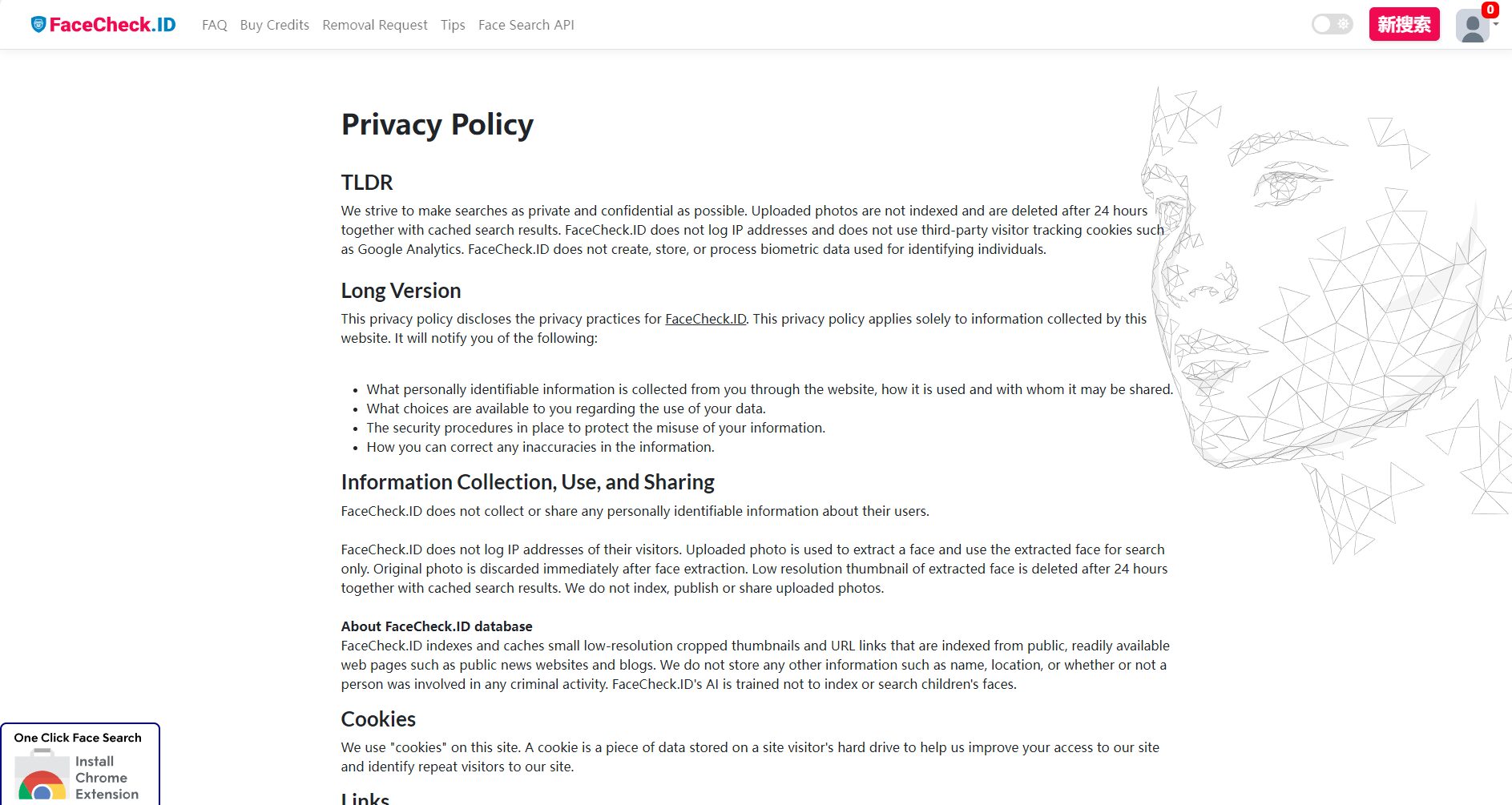
Task: Follow the underlined FaceCheck.ID link in the text
Action: click(x=705, y=319)
